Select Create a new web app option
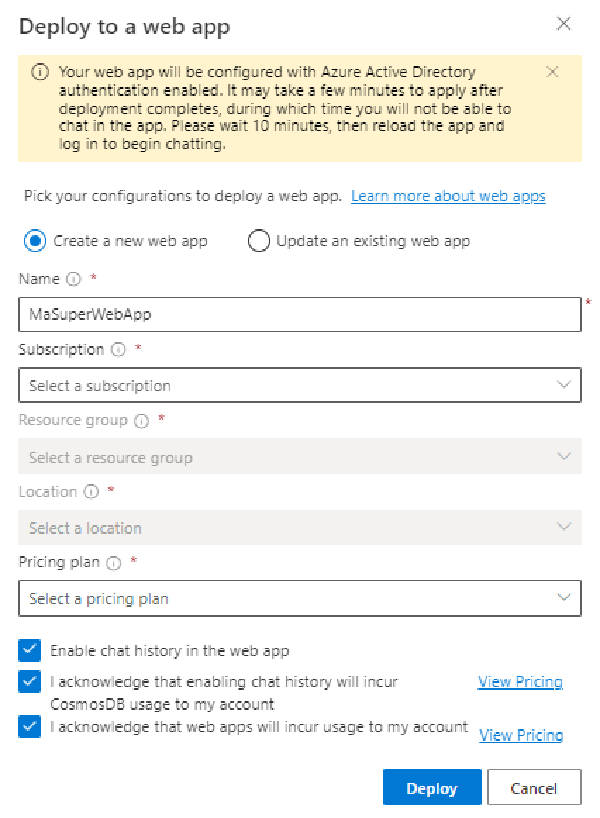Image resolution: width=600 pixels, height=818 pixels. [x=36, y=241]
